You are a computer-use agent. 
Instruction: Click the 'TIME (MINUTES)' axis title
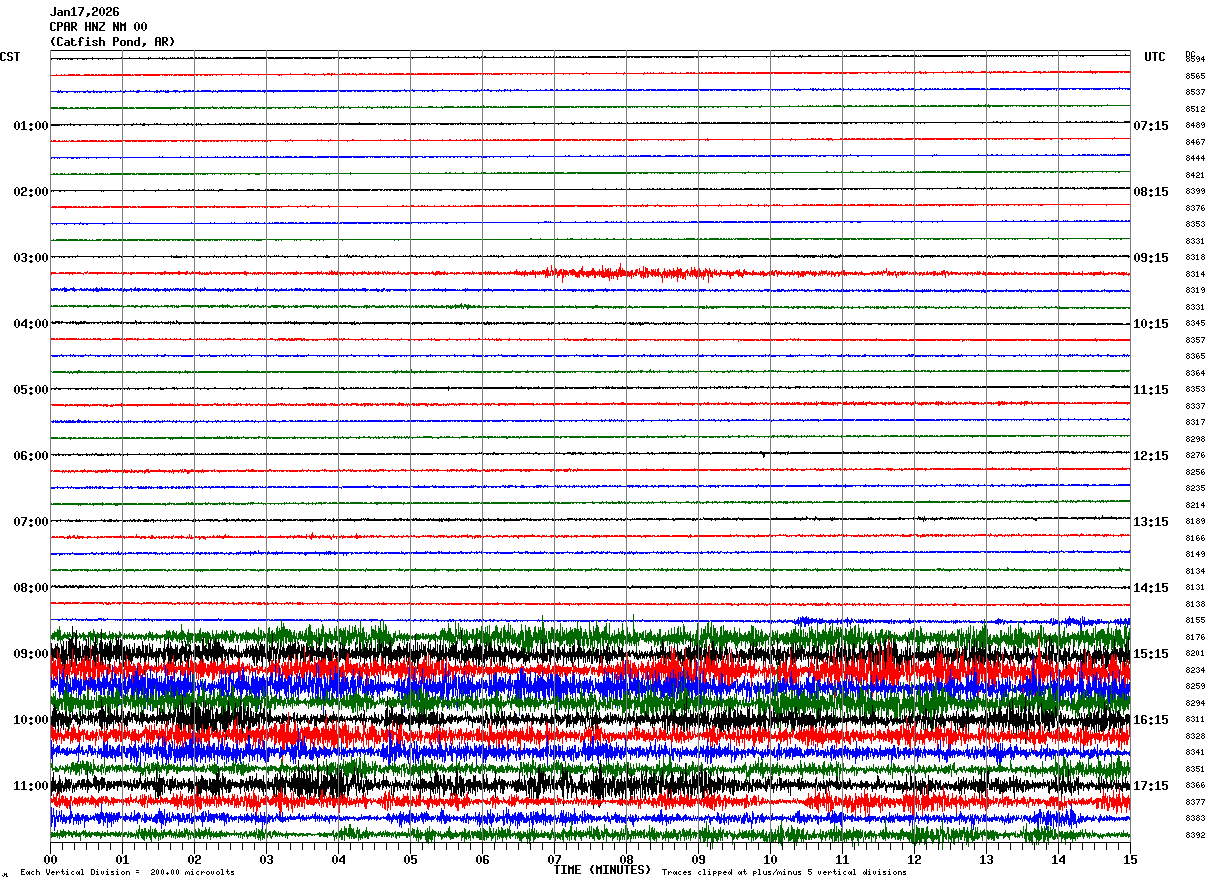pyautogui.click(x=602, y=870)
